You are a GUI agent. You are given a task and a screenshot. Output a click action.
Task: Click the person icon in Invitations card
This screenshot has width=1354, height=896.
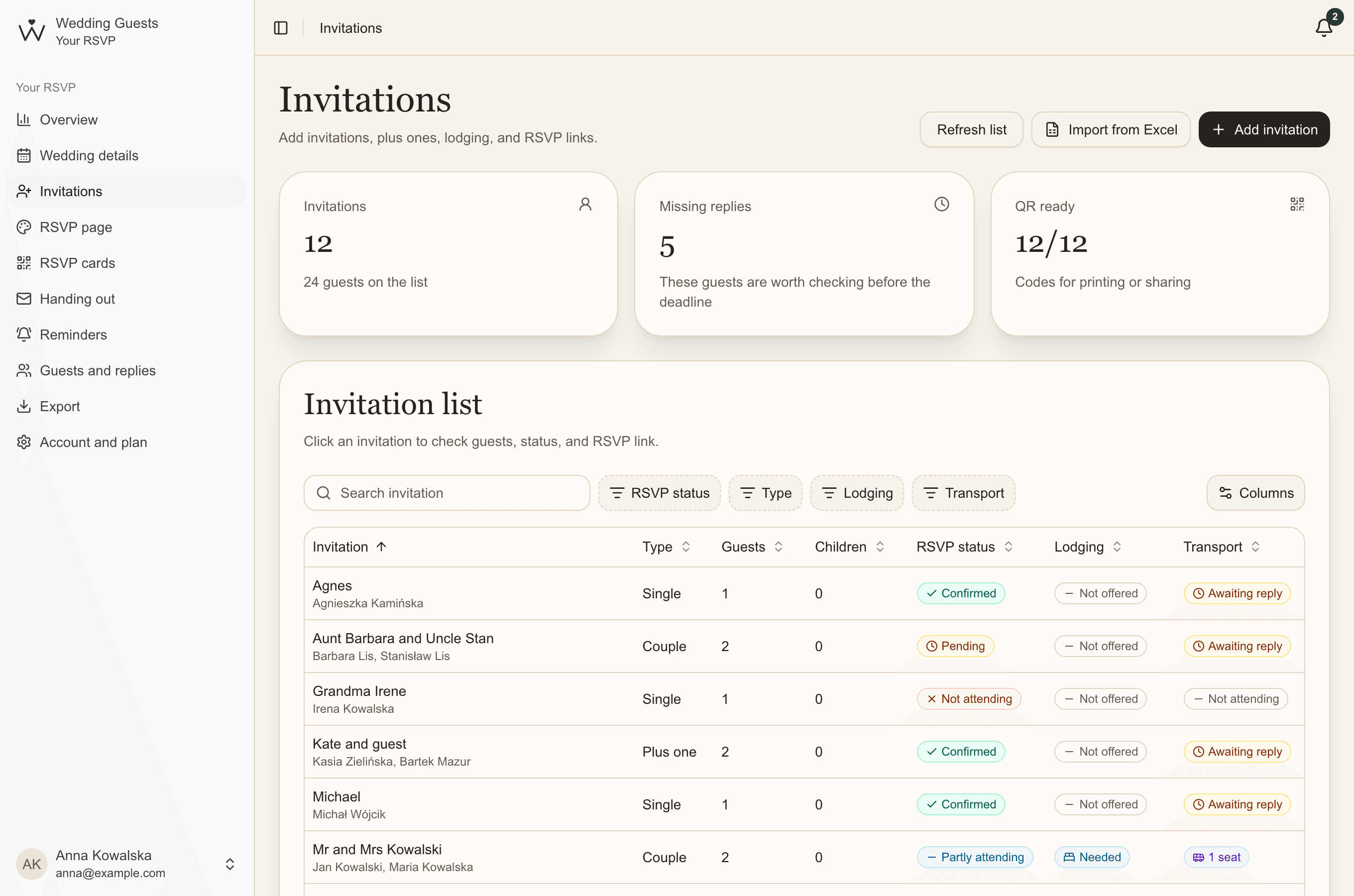tap(585, 205)
